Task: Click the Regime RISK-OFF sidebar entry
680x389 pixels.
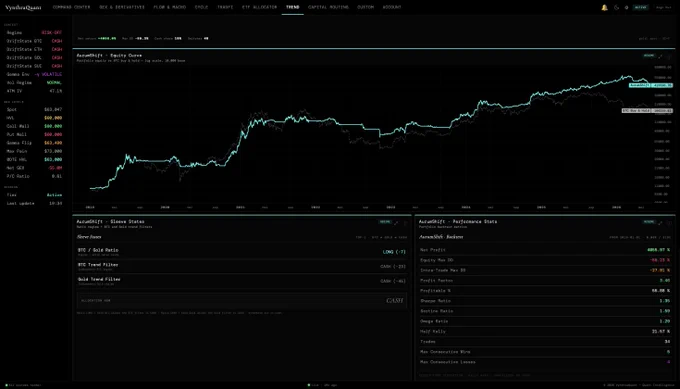Action: 34,33
